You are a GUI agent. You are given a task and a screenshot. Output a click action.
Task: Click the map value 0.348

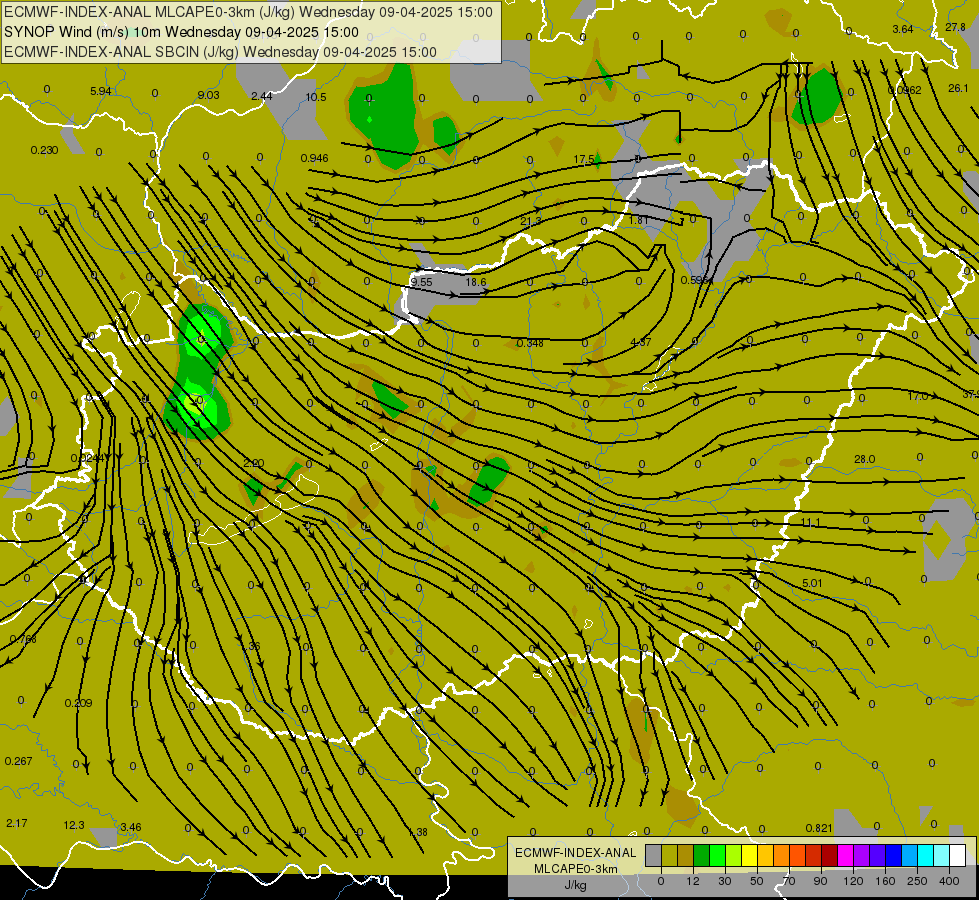pos(530,343)
